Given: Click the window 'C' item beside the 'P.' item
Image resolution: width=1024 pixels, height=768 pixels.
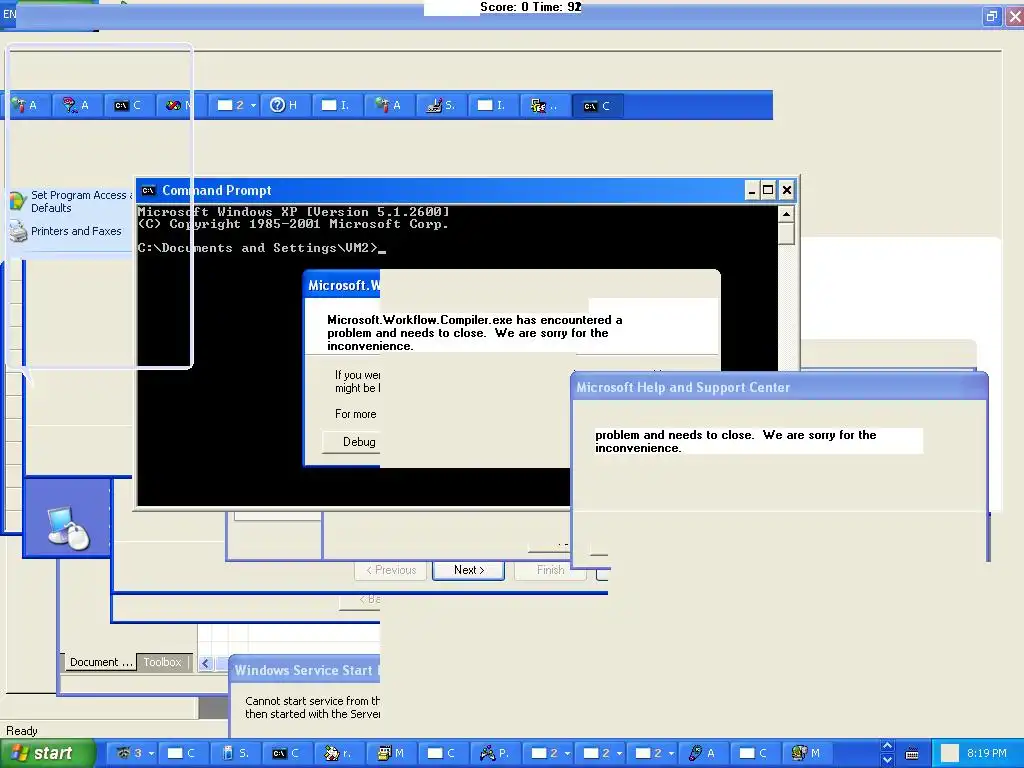Looking at the screenshot, I should pyautogui.click(x=443, y=753).
